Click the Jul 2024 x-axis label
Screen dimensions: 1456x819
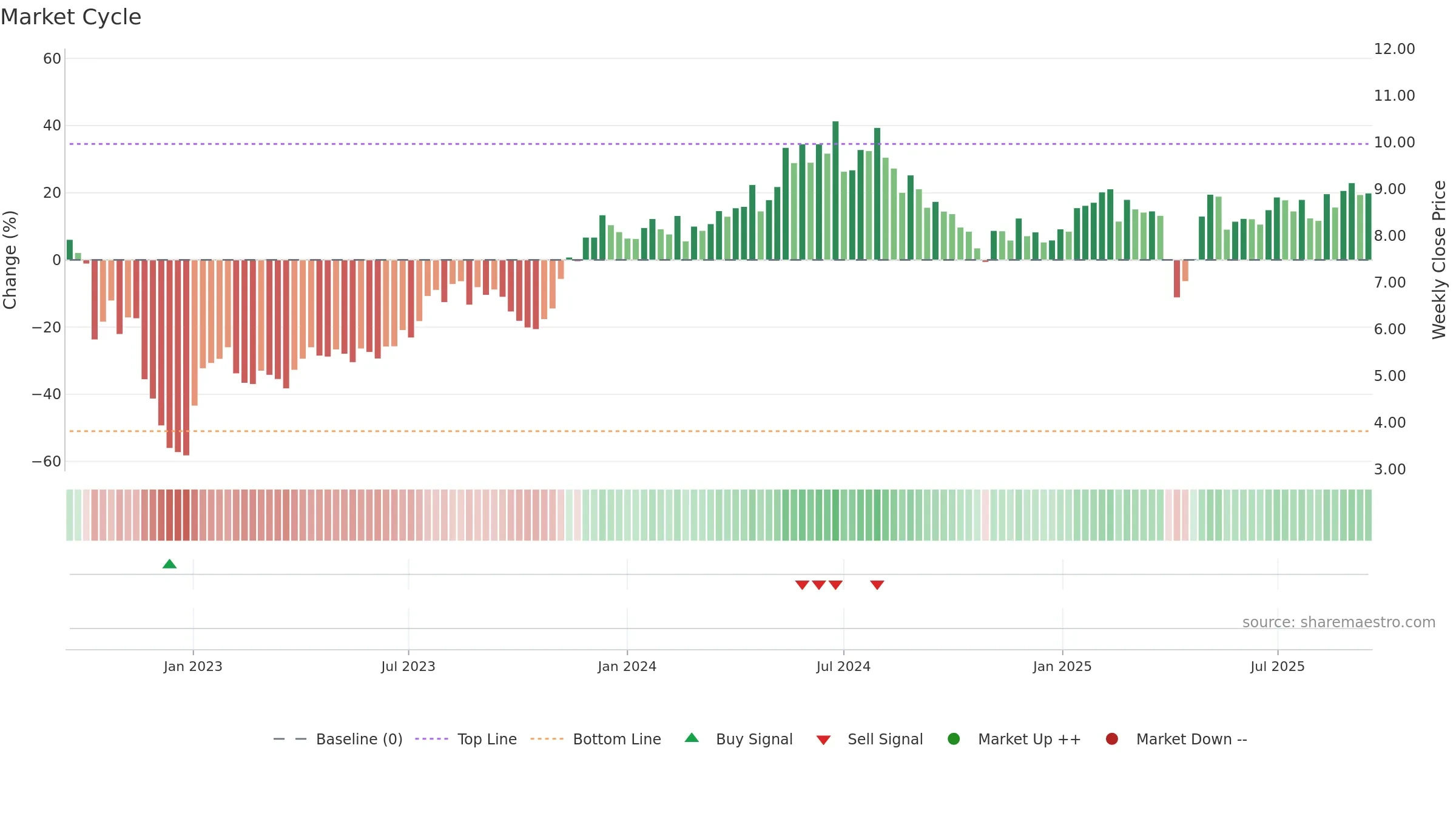[843, 666]
